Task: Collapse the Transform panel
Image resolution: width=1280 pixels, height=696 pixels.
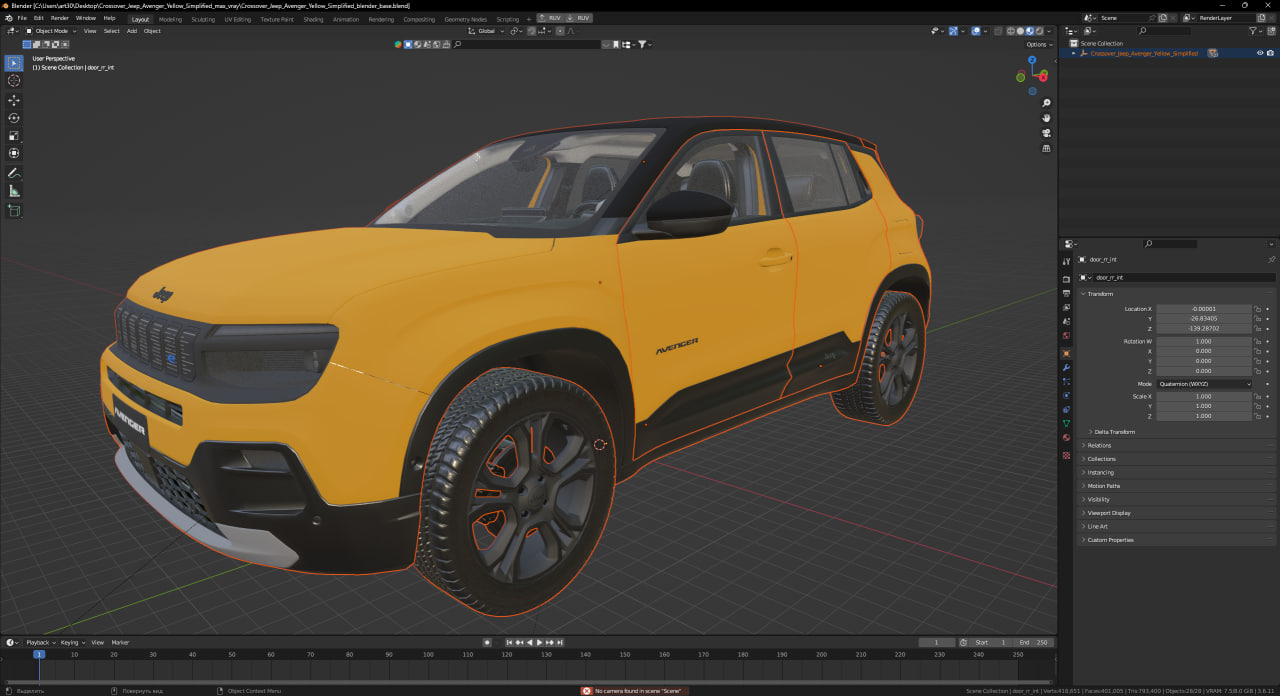Action: pyautogui.click(x=1100, y=294)
